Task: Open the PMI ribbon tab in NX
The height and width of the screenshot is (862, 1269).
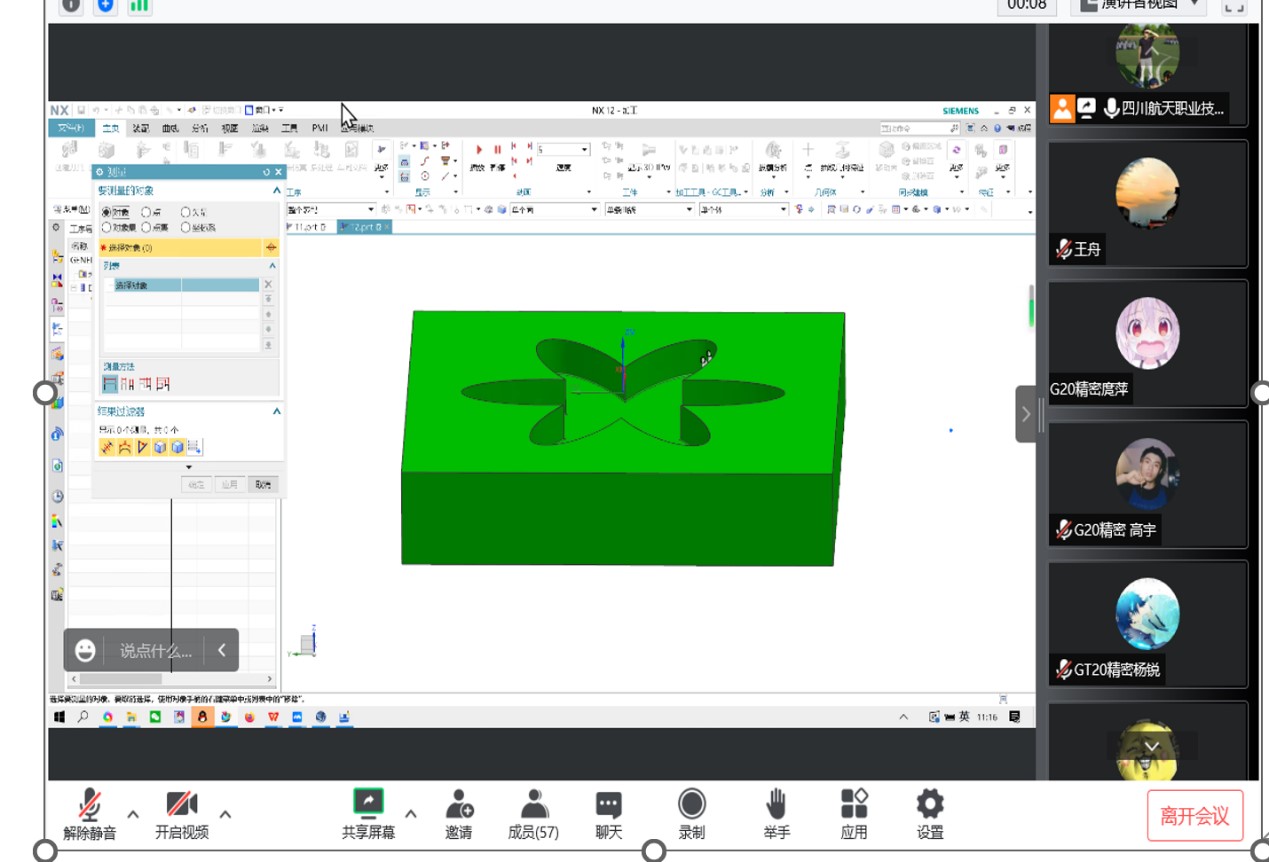Action: [319, 128]
